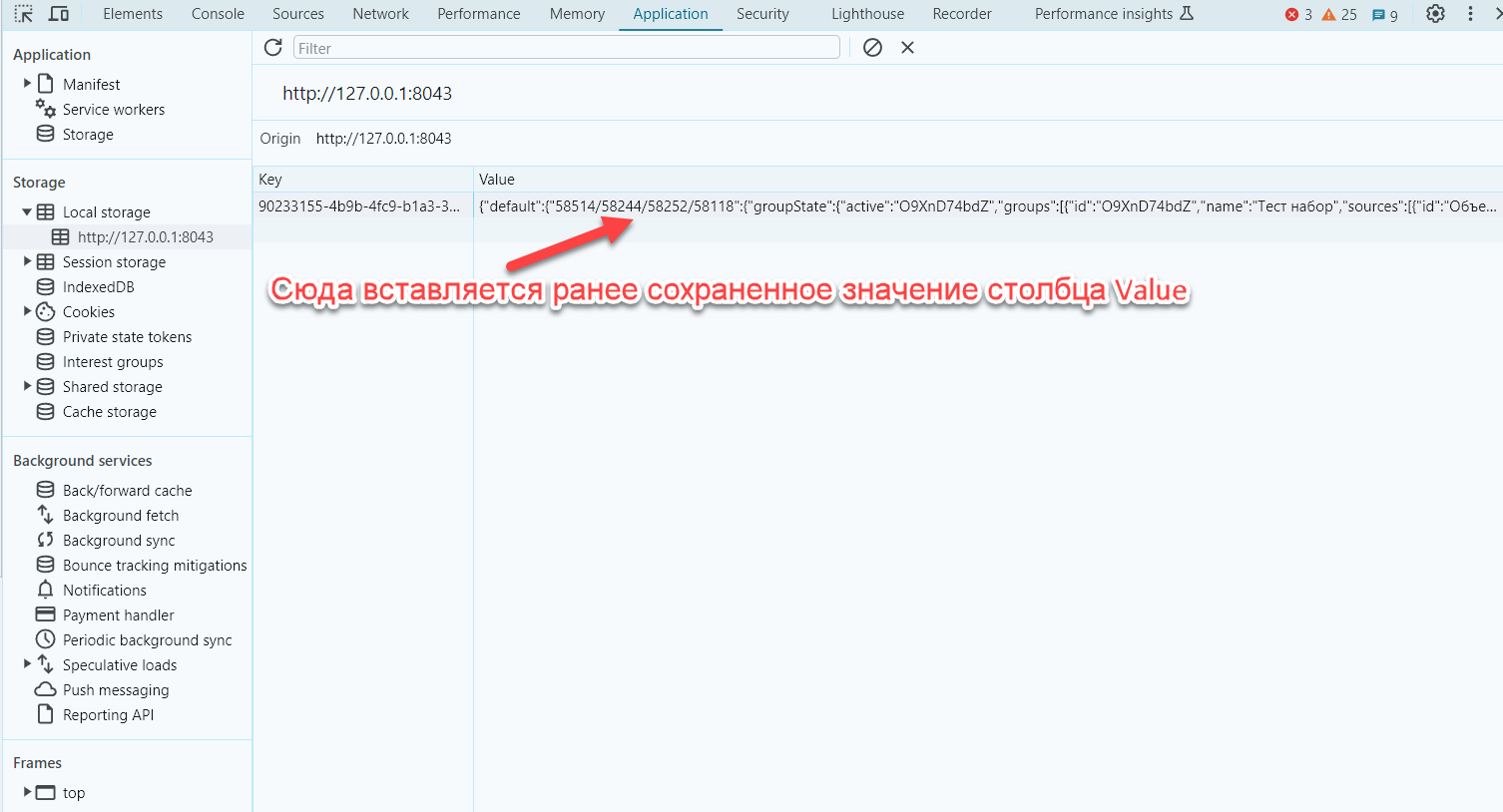The image size is (1503, 812).
Task: Expand the Session storage node
Action: click(27, 261)
